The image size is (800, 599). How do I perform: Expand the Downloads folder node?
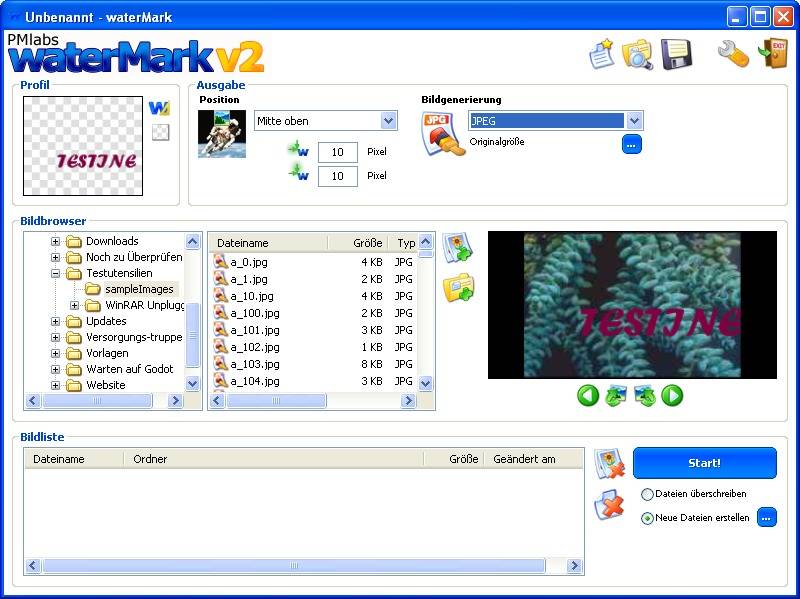point(55,241)
